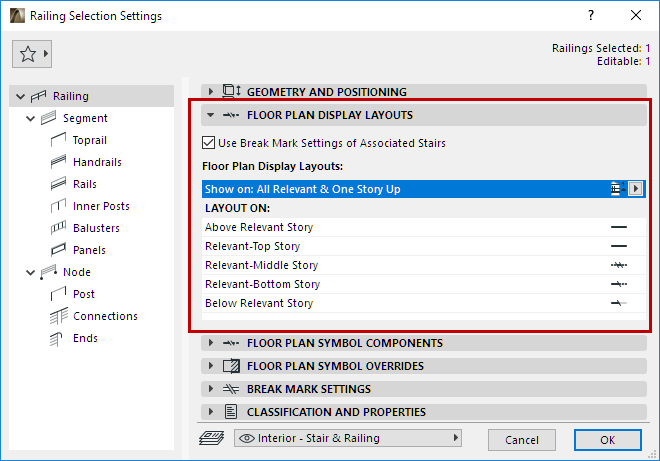The height and width of the screenshot is (461, 660).
Task: Expand Geometry and Positioning panel
Action: pyautogui.click(x=211, y=92)
